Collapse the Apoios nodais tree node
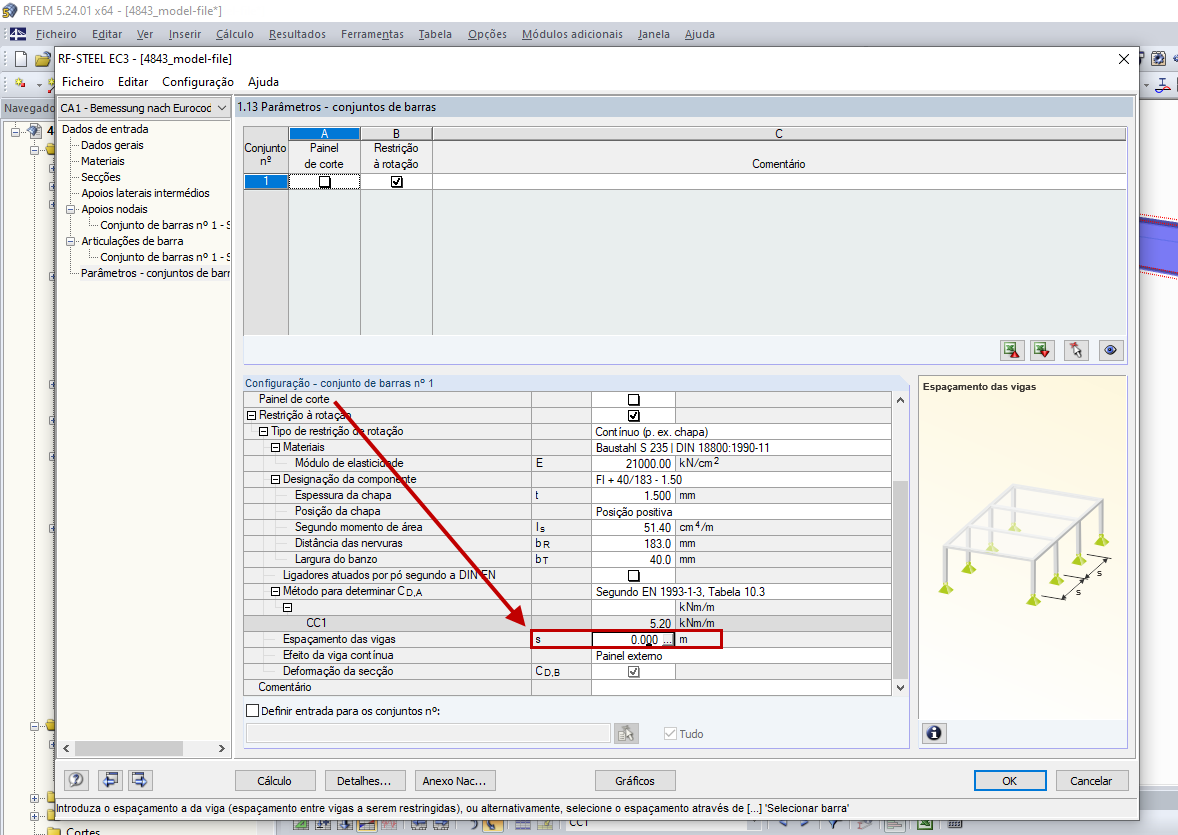 tap(71, 210)
